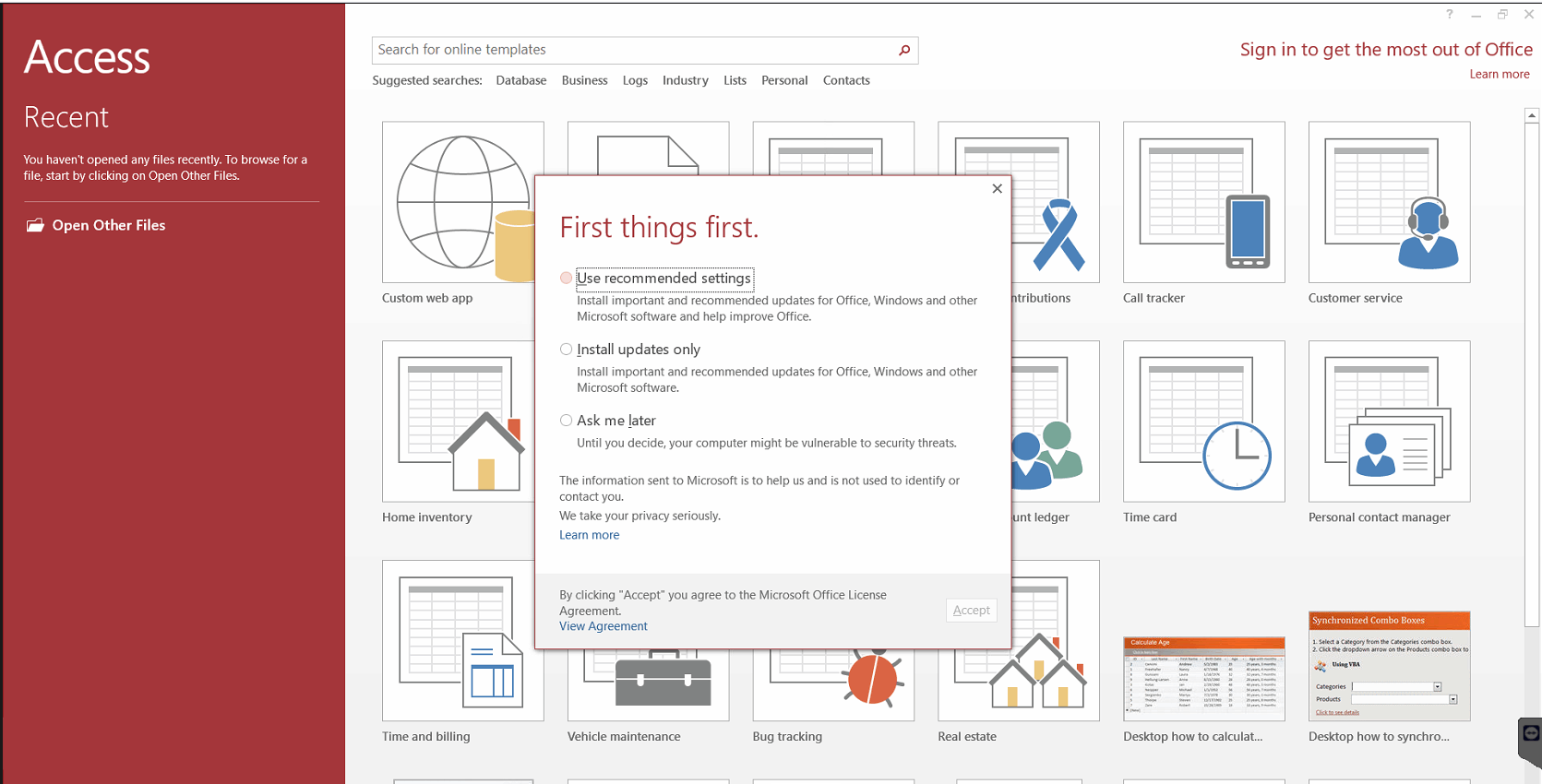The image size is (1542, 784).
Task: Open the Call tracker template
Action: pyautogui.click(x=1203, y=202)
